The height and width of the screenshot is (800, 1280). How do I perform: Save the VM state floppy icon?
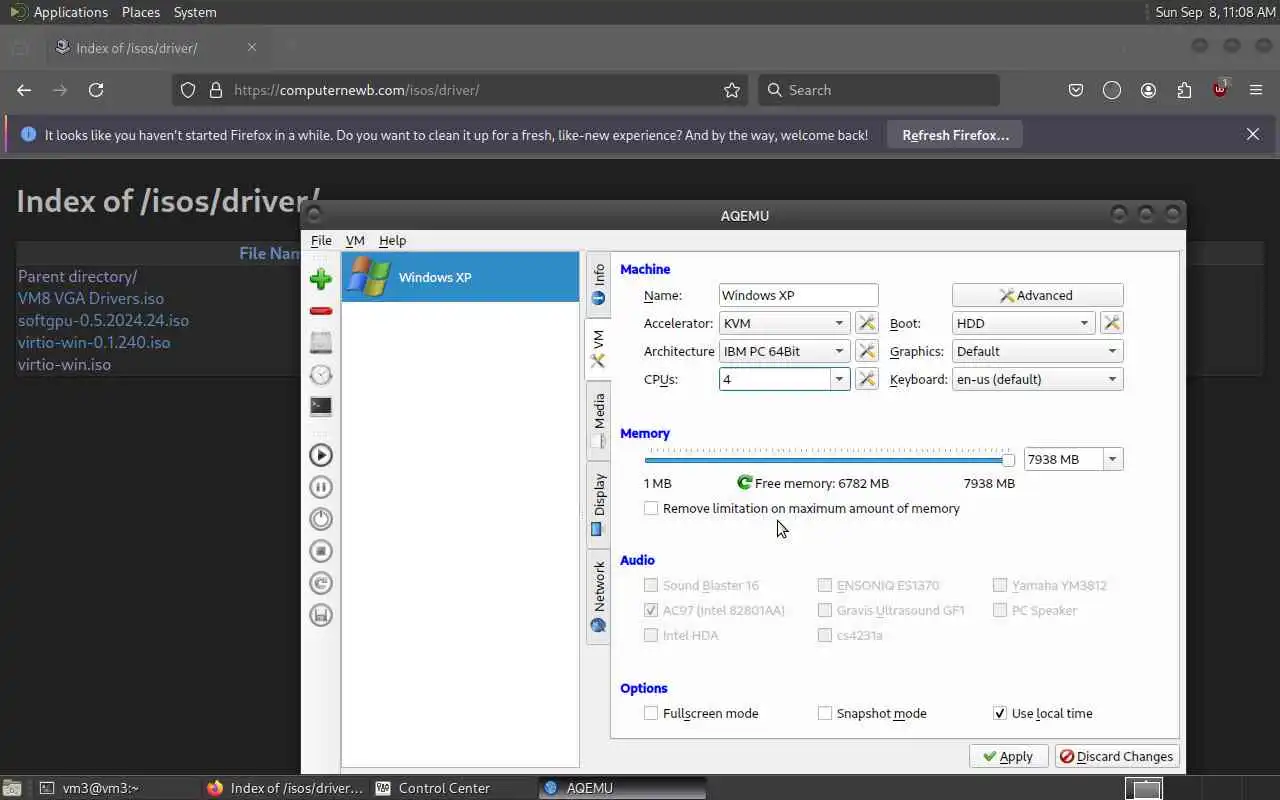pyautogui.click(x=321, y=615)
